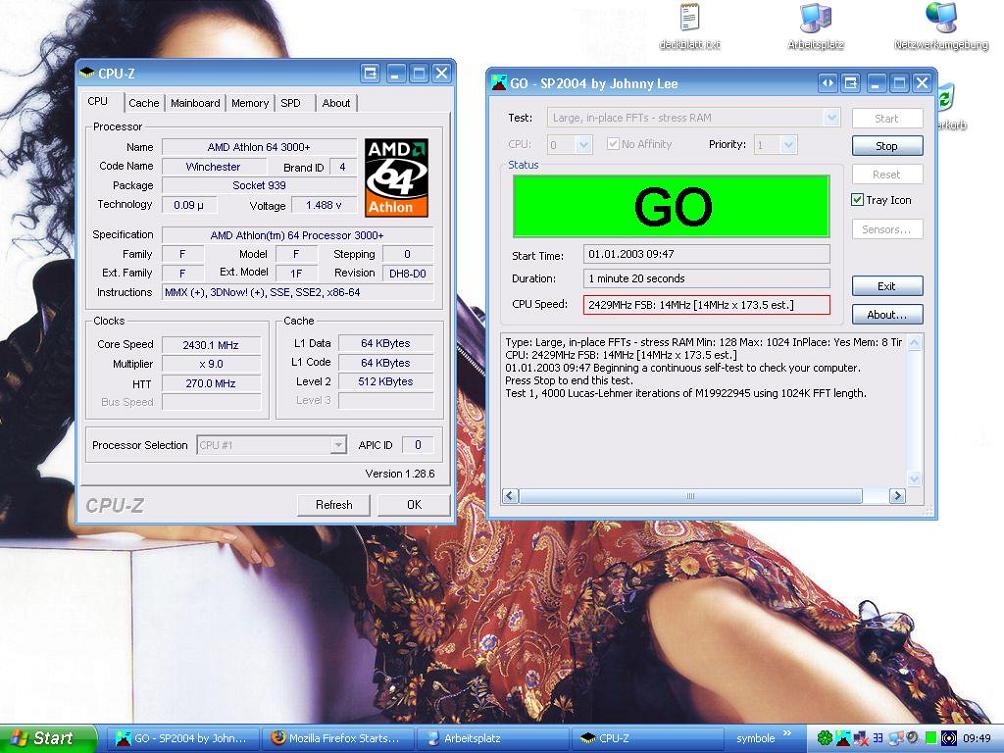
Task: Click the volume speaker tray icon
Action: (x=912, y=738)
